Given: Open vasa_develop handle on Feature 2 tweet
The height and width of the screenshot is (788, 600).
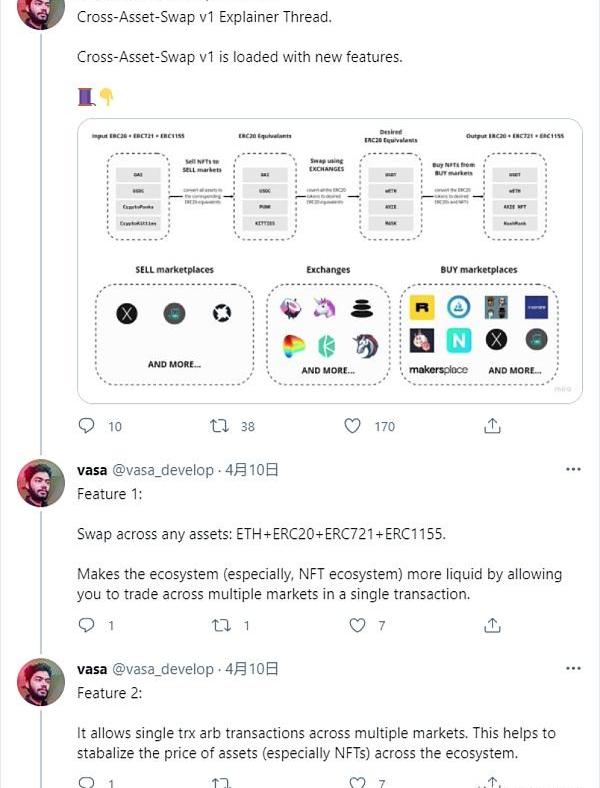Looking at the screenshot, I should coord(163,669).
